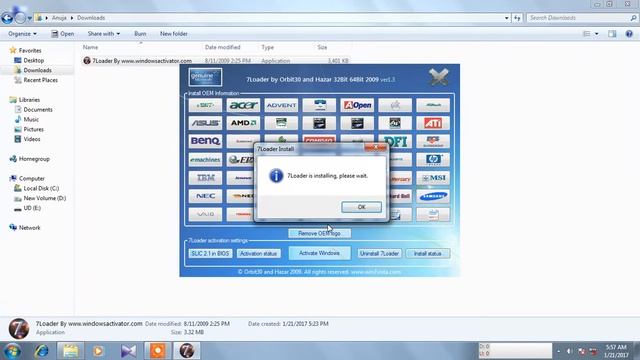Select the BenQ OEM logo
The image size is (640, 360).
click(205, 141)
